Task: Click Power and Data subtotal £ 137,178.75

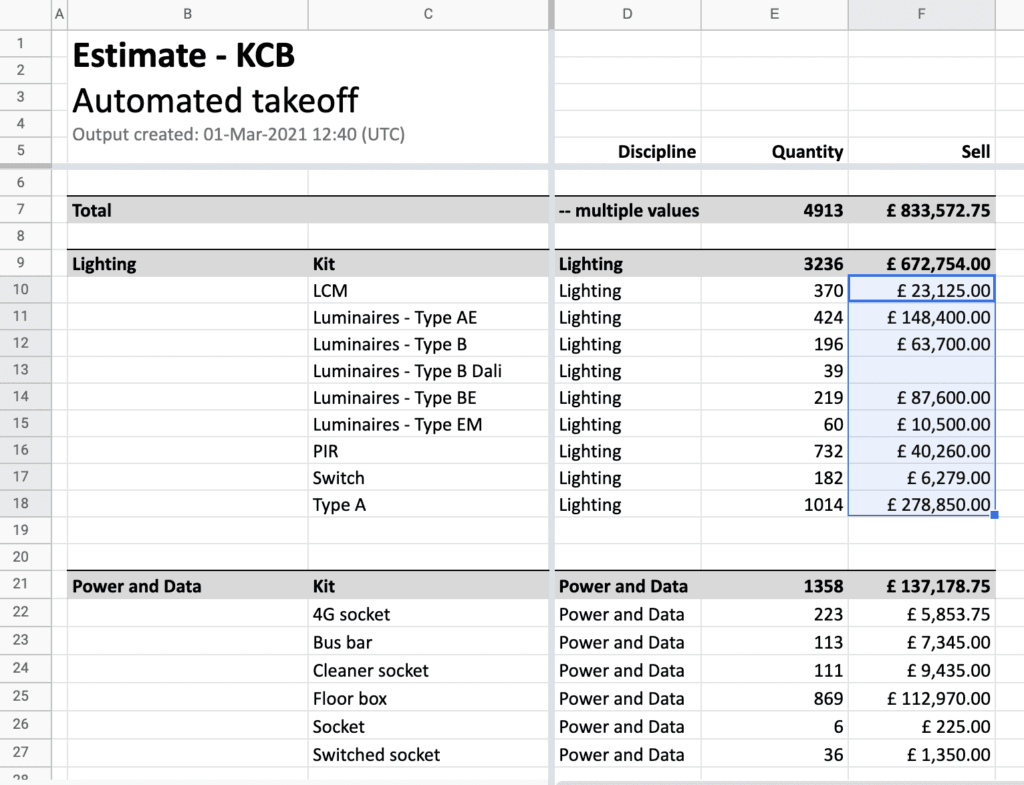Action: click(x=921, y=586)
